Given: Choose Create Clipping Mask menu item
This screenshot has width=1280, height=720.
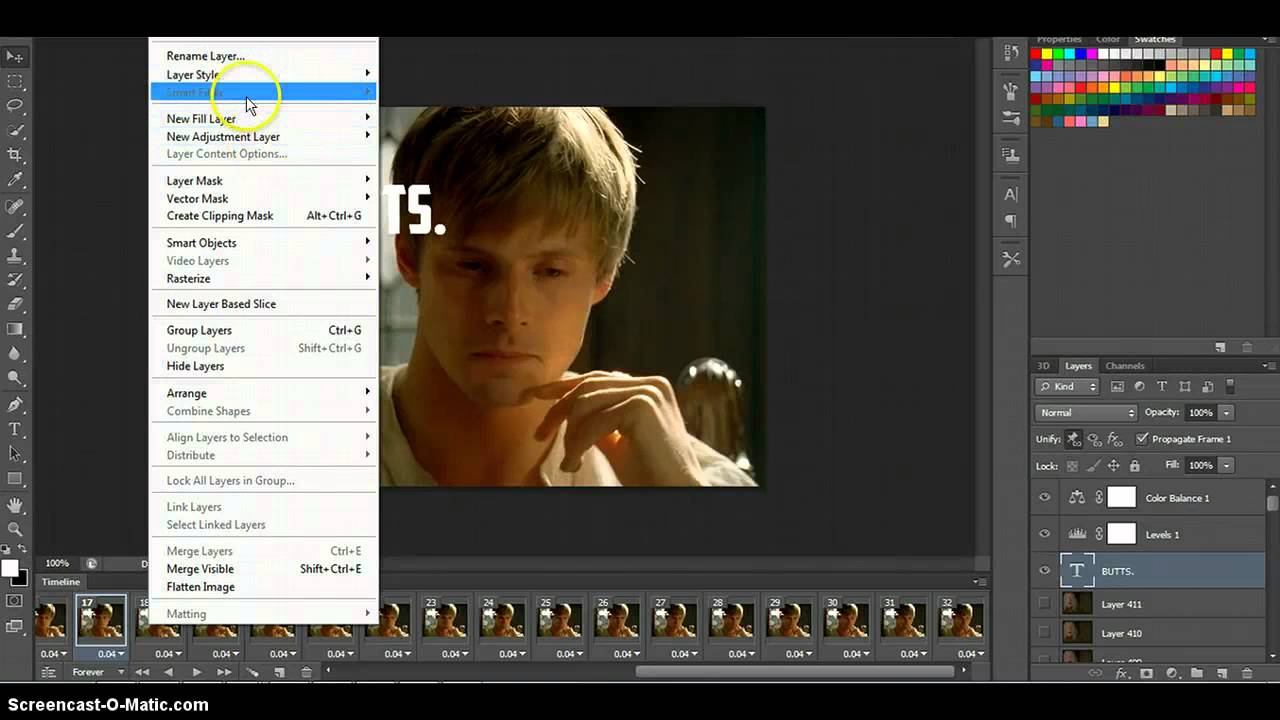Looking at the screenshot, I should pos(264,215).
